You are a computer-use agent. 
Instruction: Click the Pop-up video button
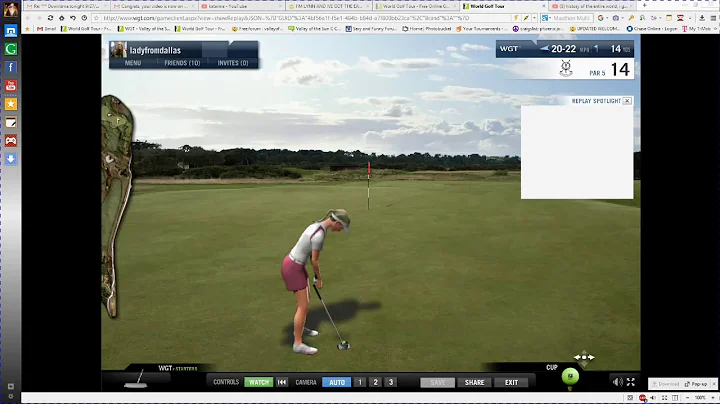pyautogui.click(x=696, y=384)
